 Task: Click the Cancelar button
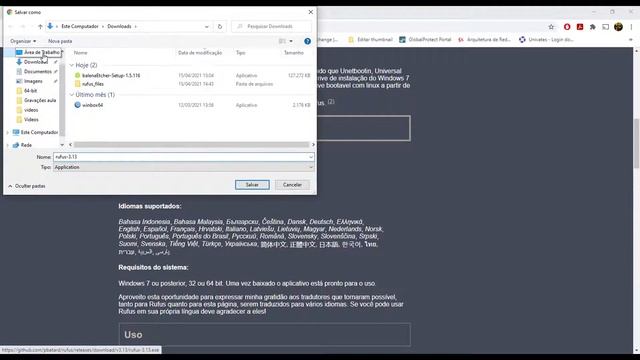pyautogui.click(x=292, y=185)
